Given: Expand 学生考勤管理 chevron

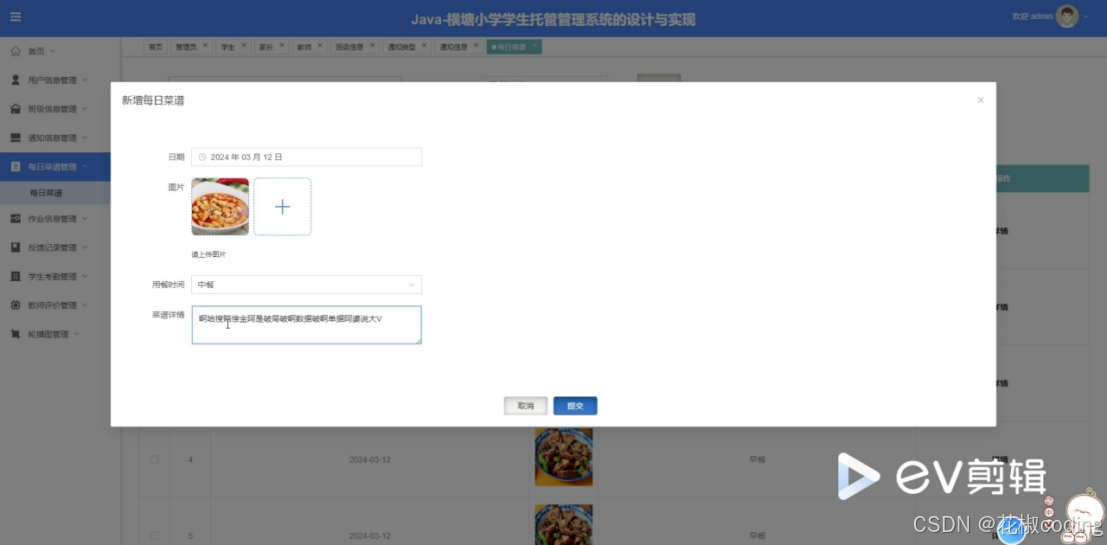Looking at the screenshot, I should [85, 277].
